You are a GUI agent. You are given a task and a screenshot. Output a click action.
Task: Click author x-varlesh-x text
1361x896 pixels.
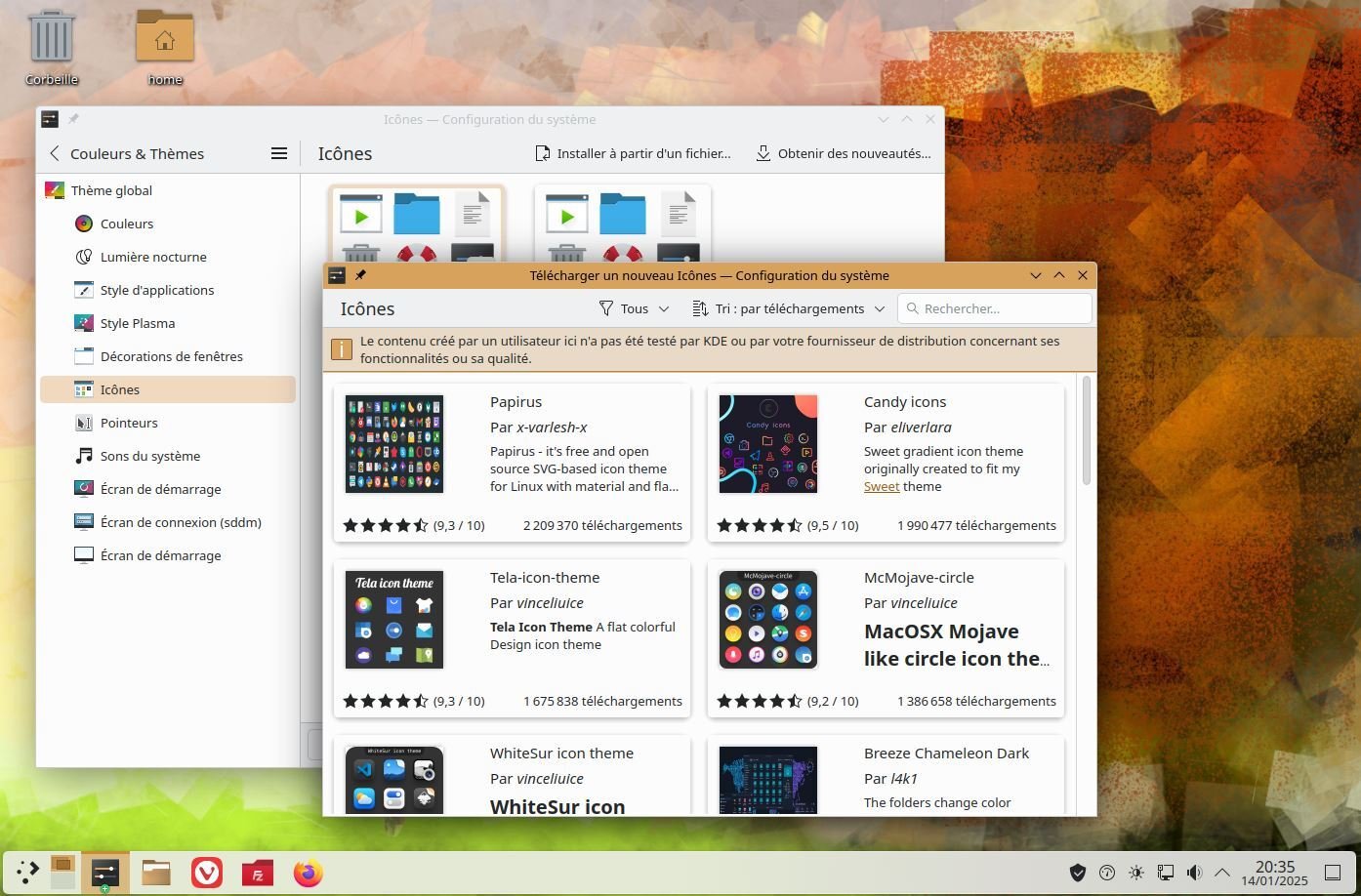pyautogui.click(x=552, y=428)
